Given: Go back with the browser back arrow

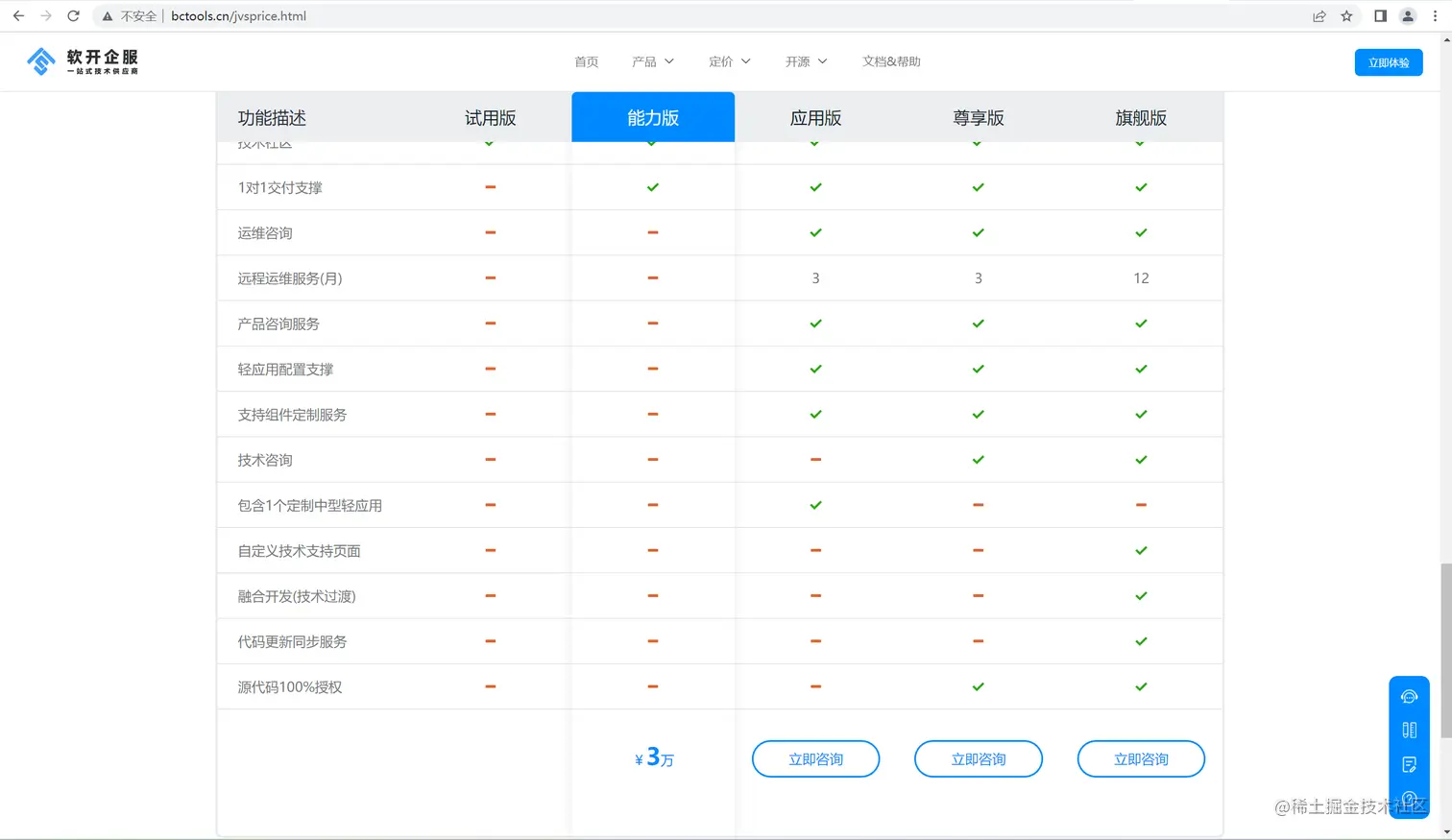Looking at the screenshot, I should pos(18,16).
